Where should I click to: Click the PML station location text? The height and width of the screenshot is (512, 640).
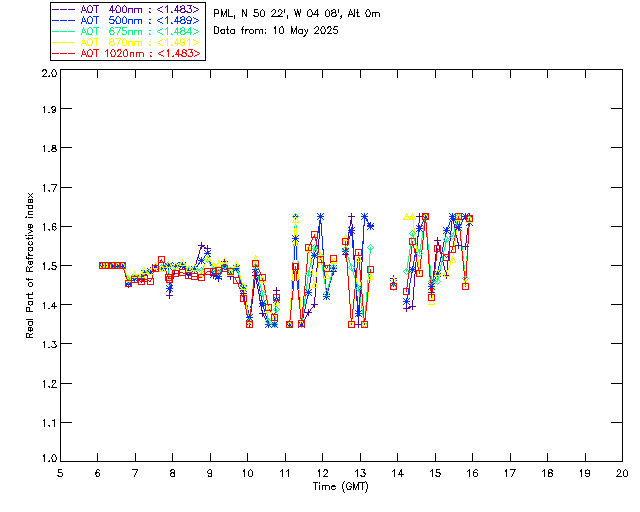296,14
